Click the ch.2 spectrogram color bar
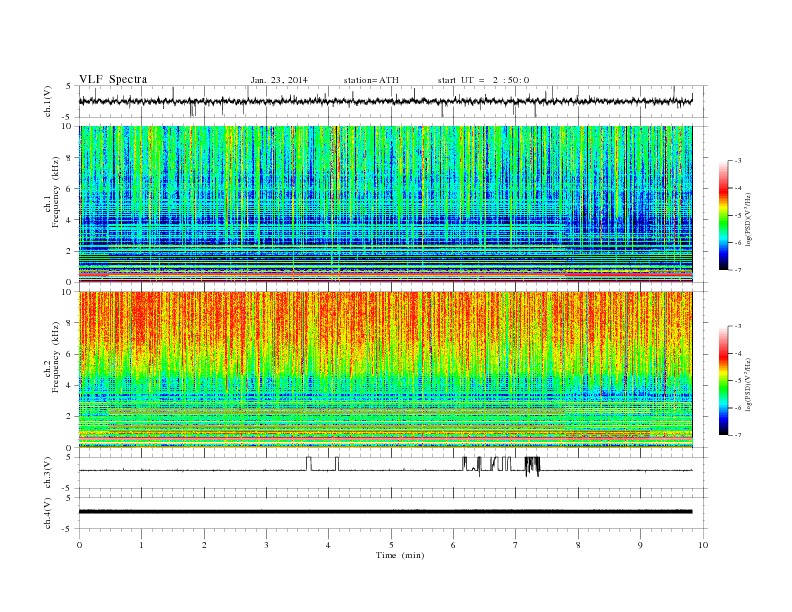This screenshot has width=792, height=612. tap(723, 381)
